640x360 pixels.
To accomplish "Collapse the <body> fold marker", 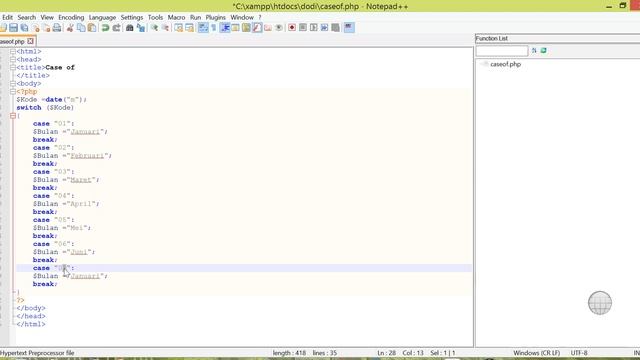I will (x=13, y=84).
